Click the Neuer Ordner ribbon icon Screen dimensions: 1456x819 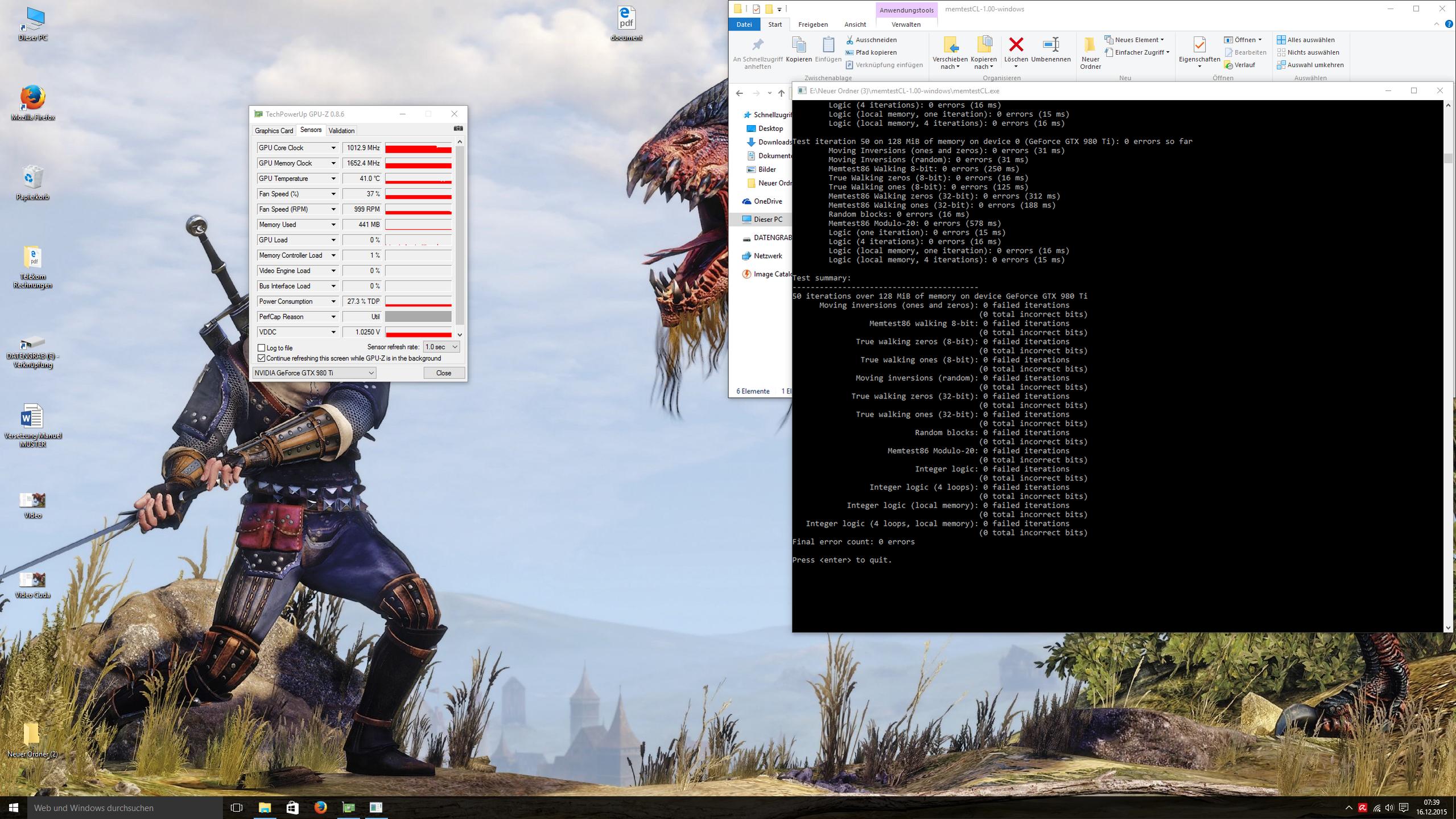[x=1090, y=45]
